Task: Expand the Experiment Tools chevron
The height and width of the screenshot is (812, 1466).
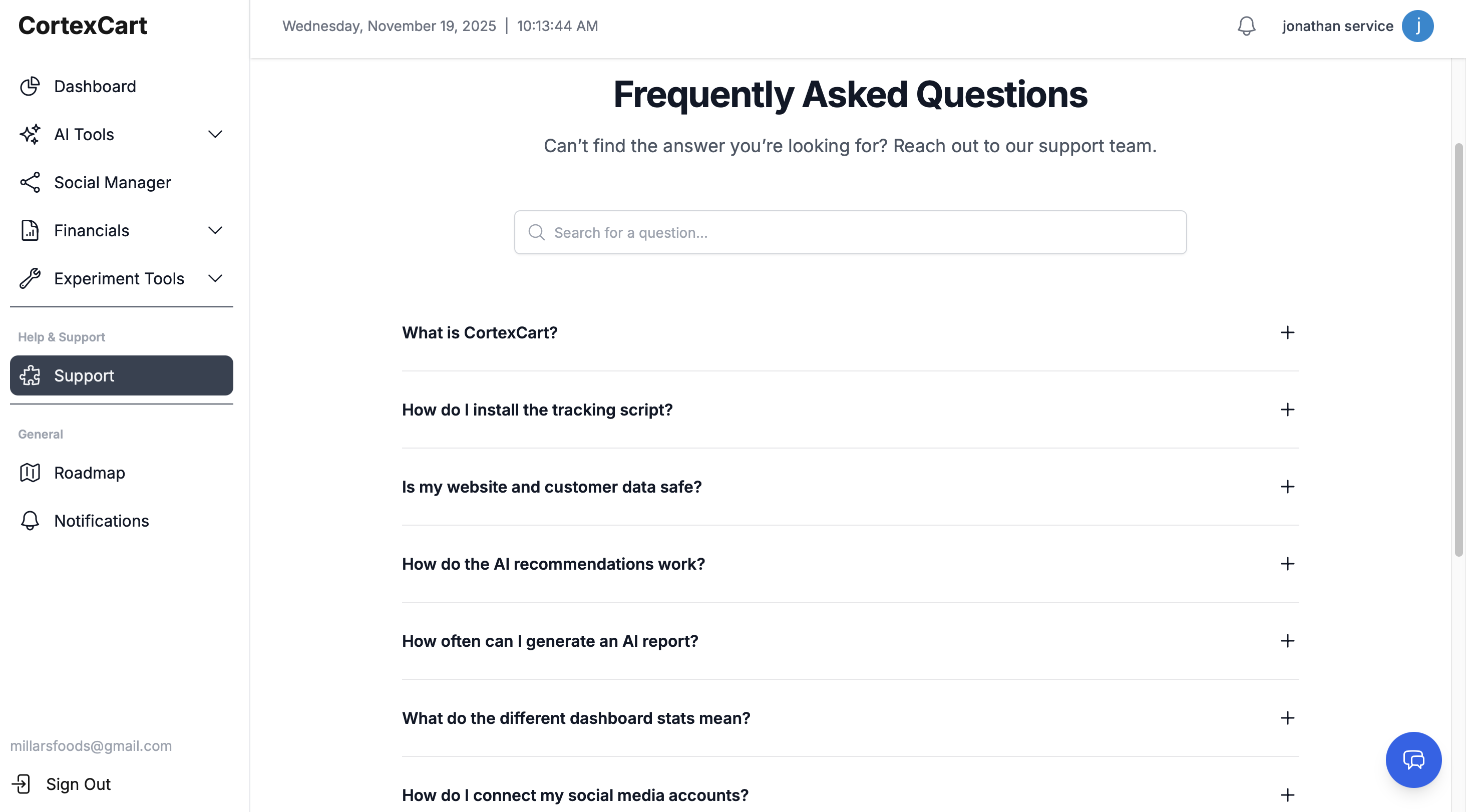Action: point(215,278)
